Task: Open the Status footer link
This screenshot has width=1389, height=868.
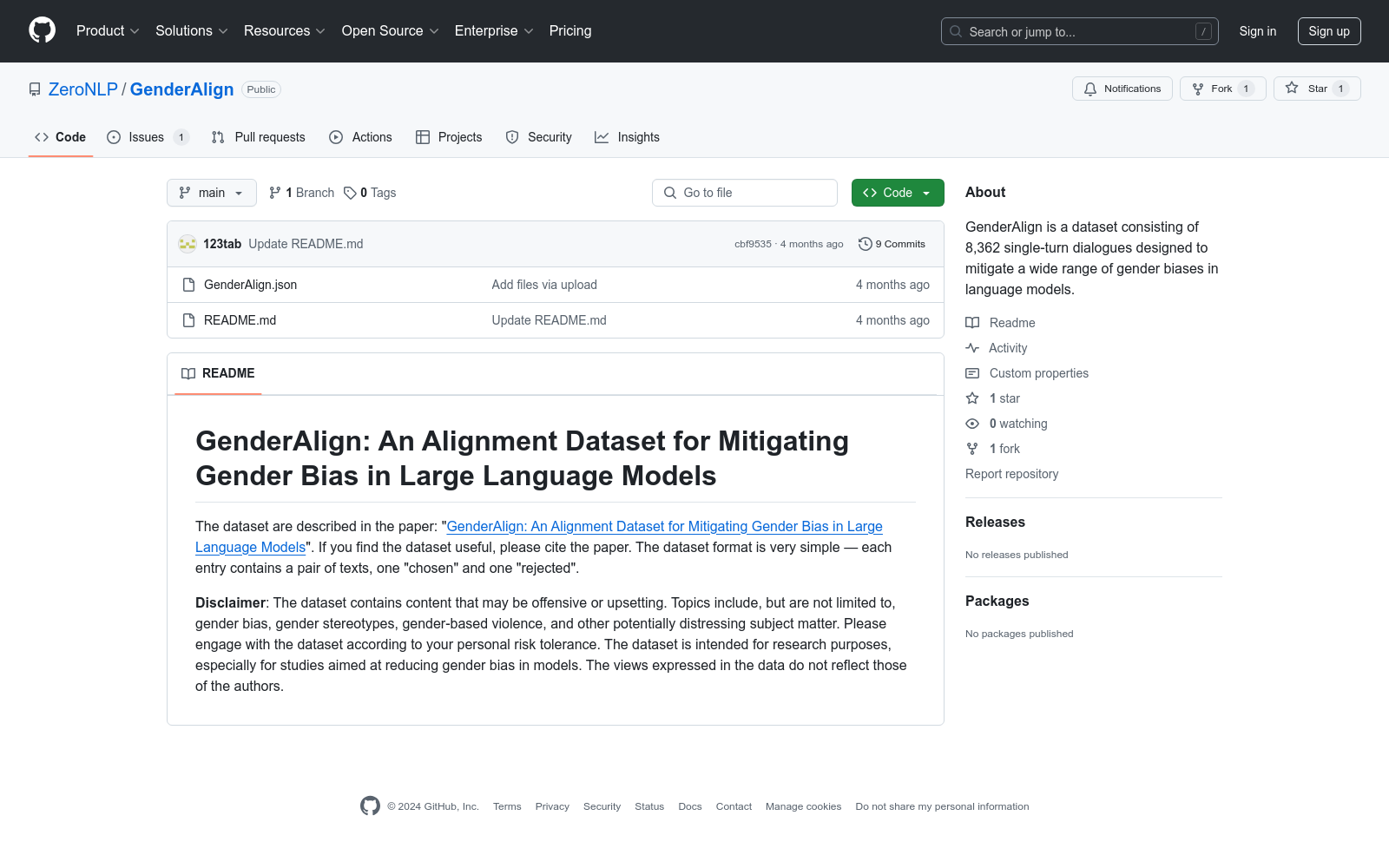Action: click(649, 806)
